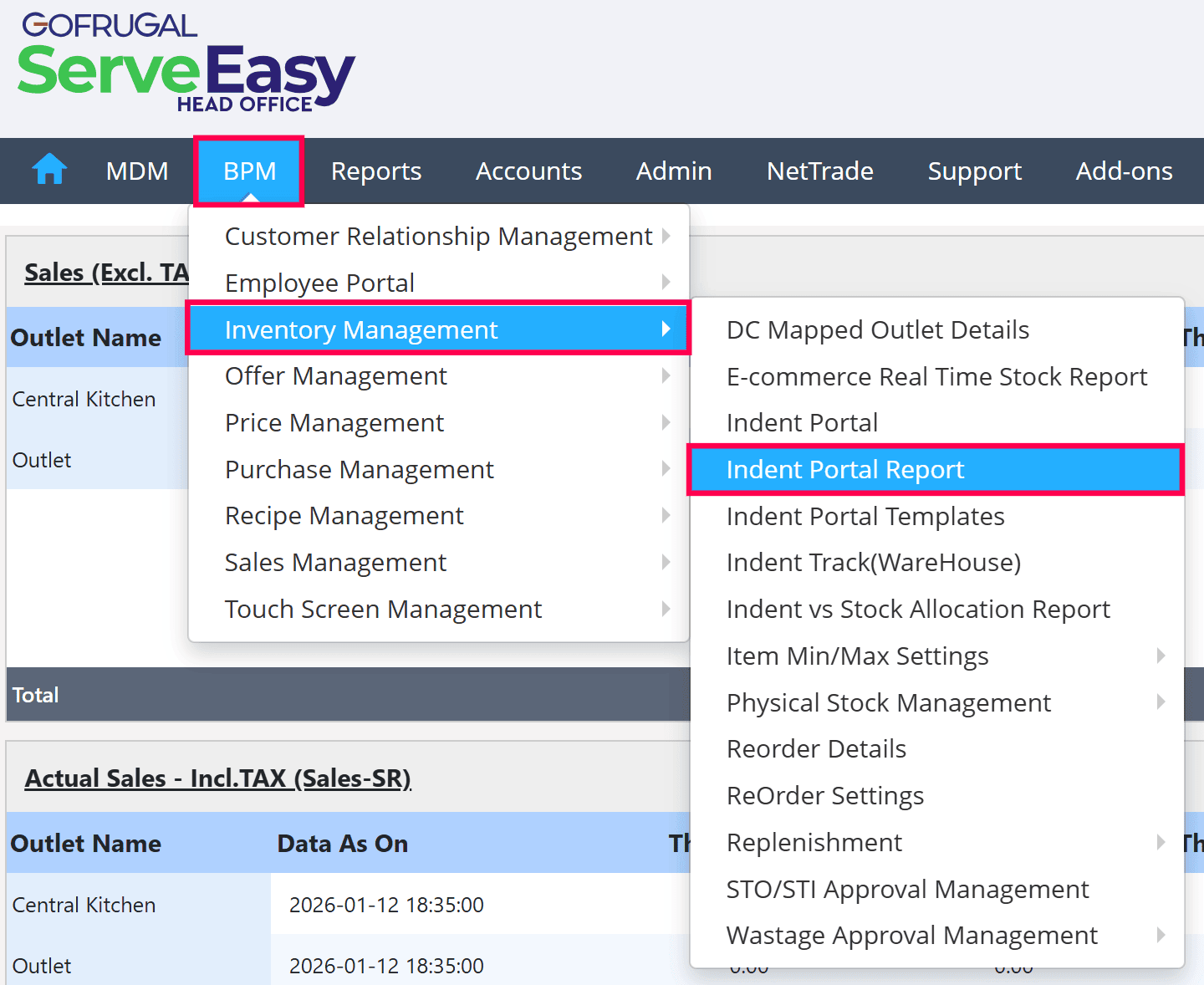Expand Sales Management submenu
Viewport: 1204px width, 985px height.
click(439, 563)
